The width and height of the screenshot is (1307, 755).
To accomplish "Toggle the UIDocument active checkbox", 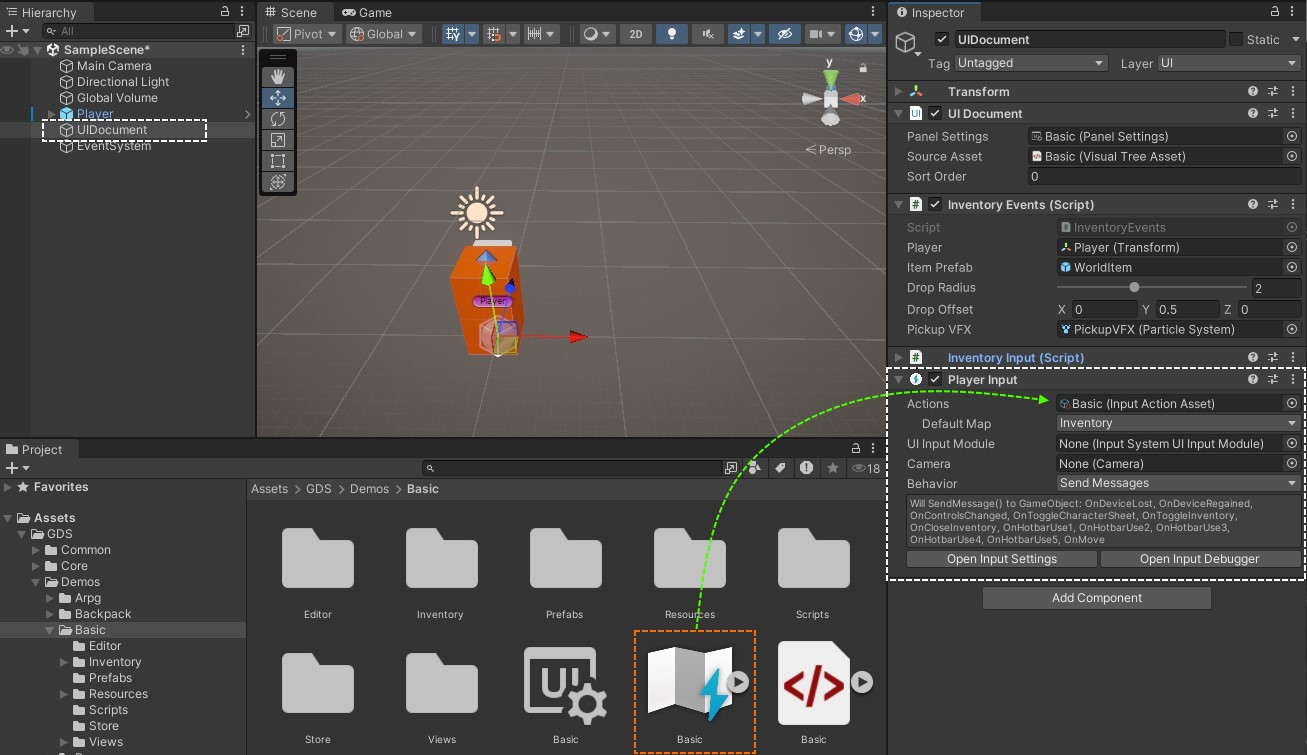I will click(x=941, y=40).
